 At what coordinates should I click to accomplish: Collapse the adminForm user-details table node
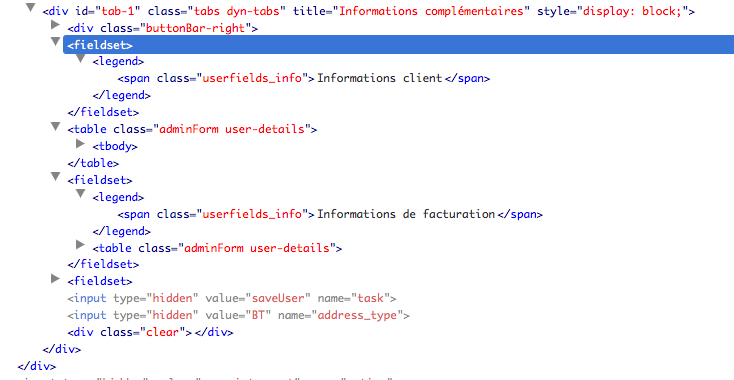56,126
